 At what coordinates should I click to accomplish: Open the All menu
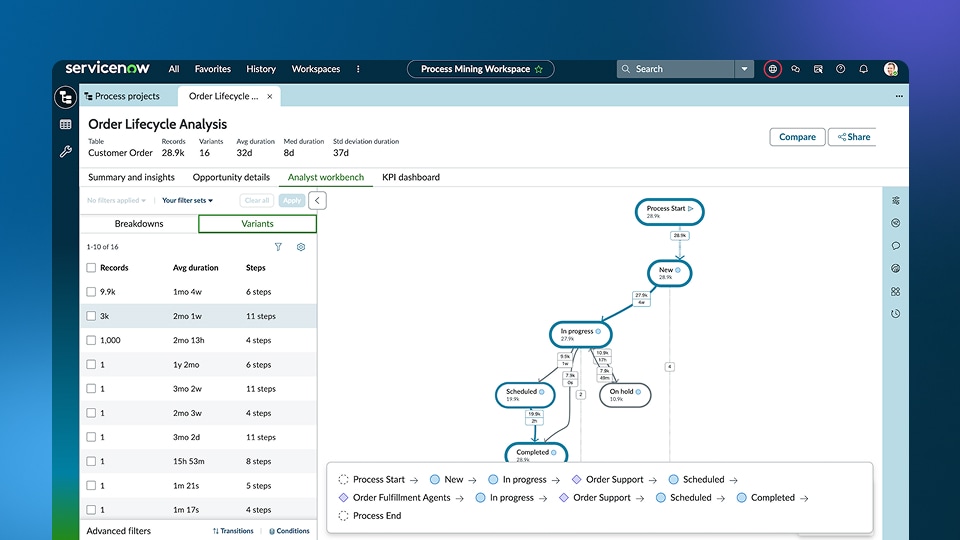pyautogui.click(x=174, y=69)
